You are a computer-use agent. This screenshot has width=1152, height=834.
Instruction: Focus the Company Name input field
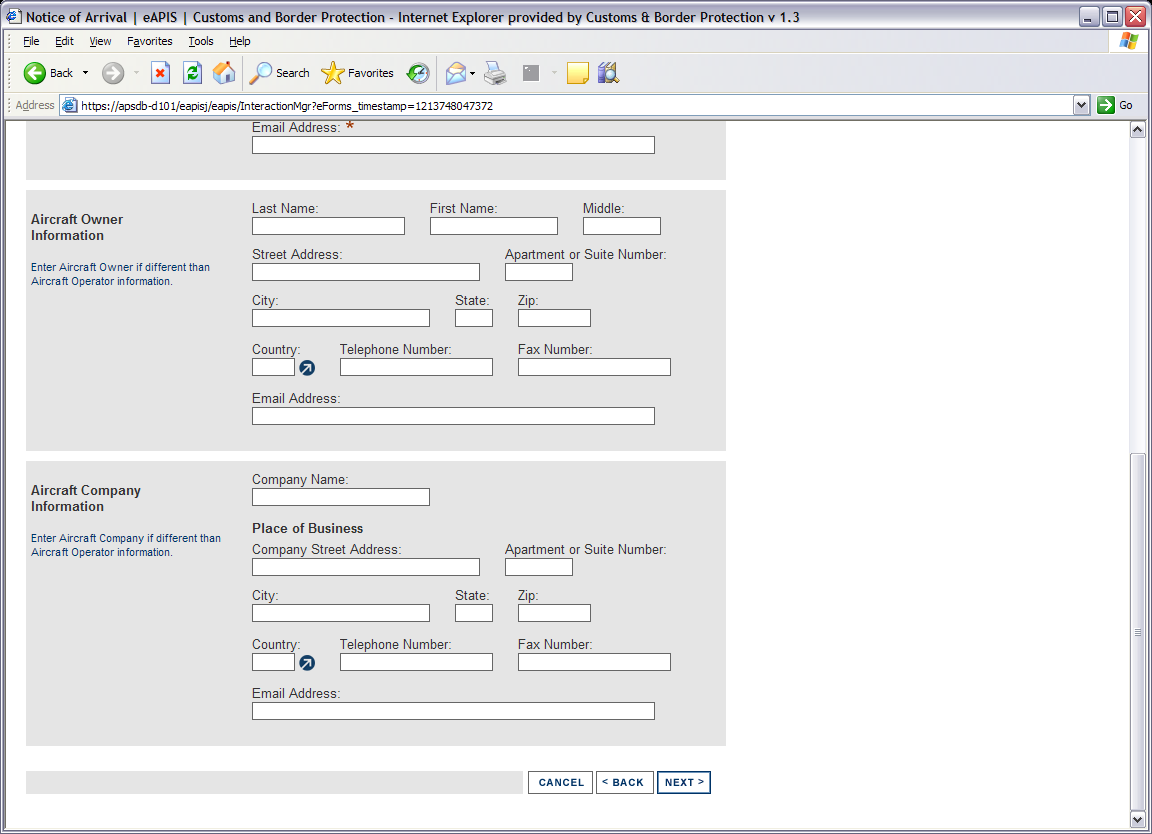pyautogui.click(x=340, y=497)
